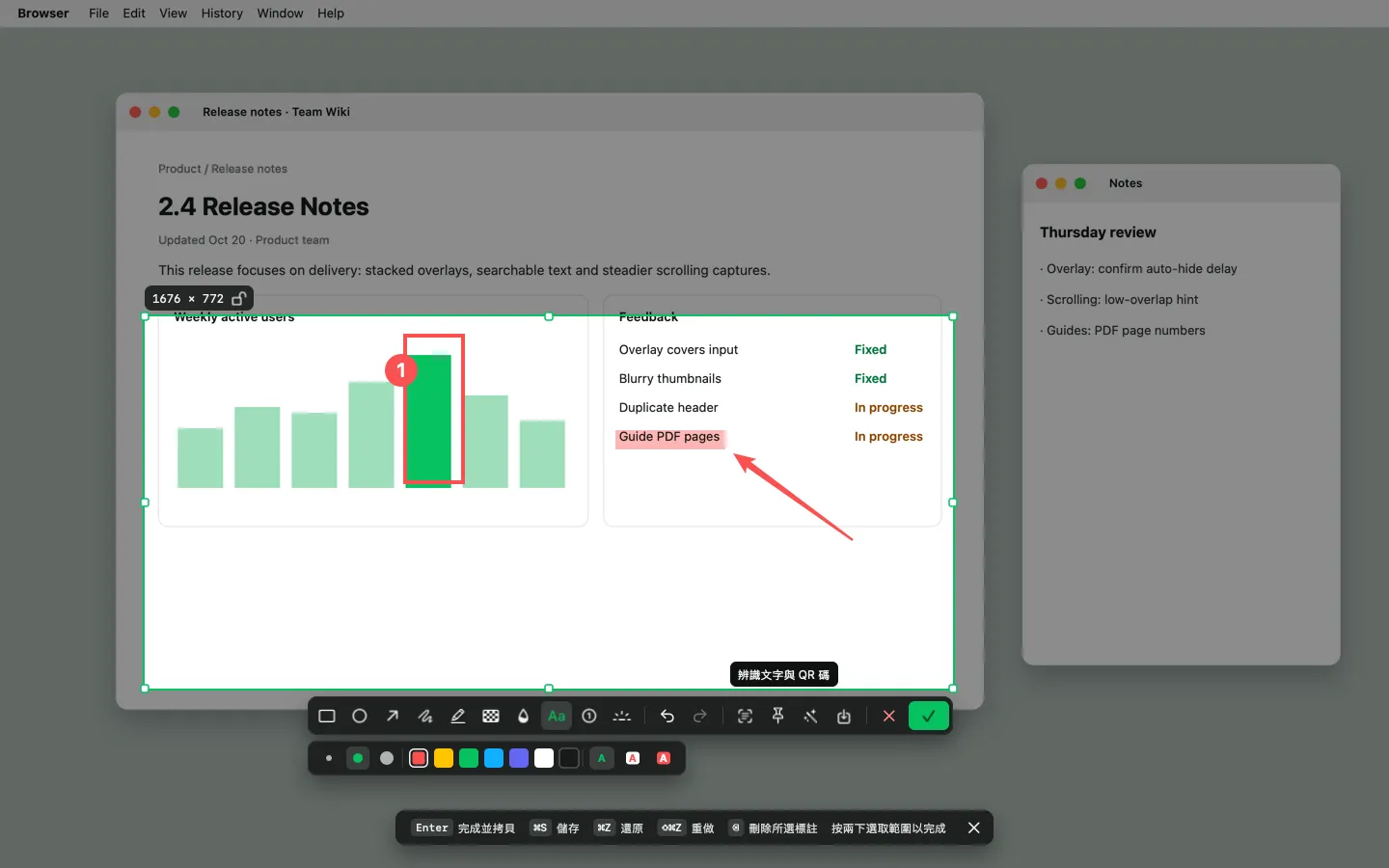Undo the last annotation
The image size is (1389, 868).
[x=667, y=717]
